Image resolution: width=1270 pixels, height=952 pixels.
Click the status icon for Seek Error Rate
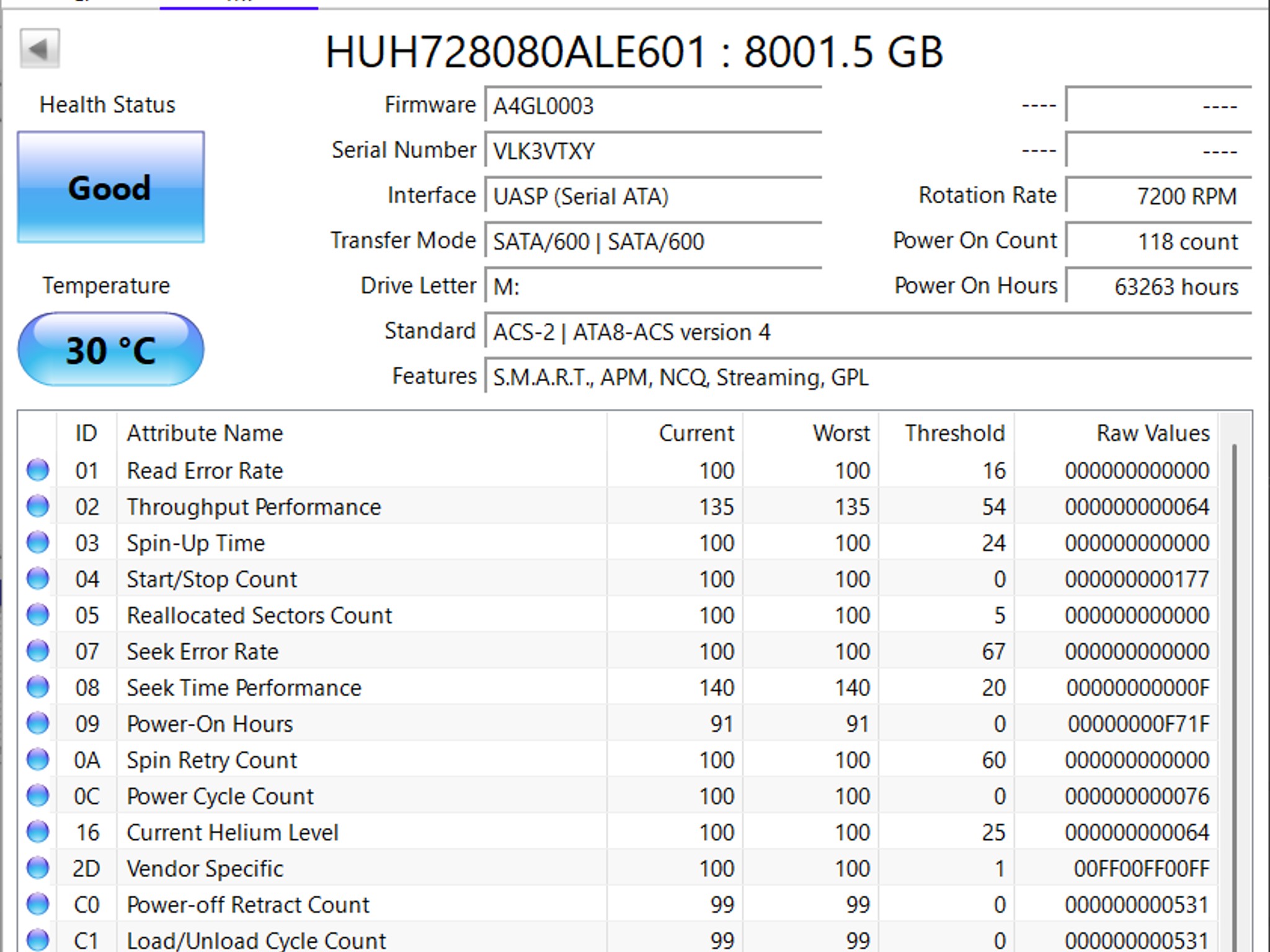coord(38,651)
